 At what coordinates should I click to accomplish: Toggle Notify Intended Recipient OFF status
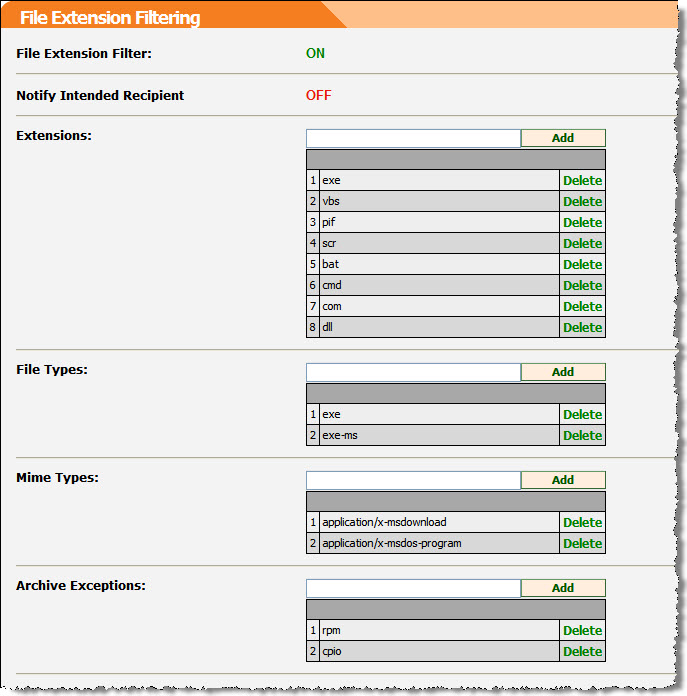(318, 96)
